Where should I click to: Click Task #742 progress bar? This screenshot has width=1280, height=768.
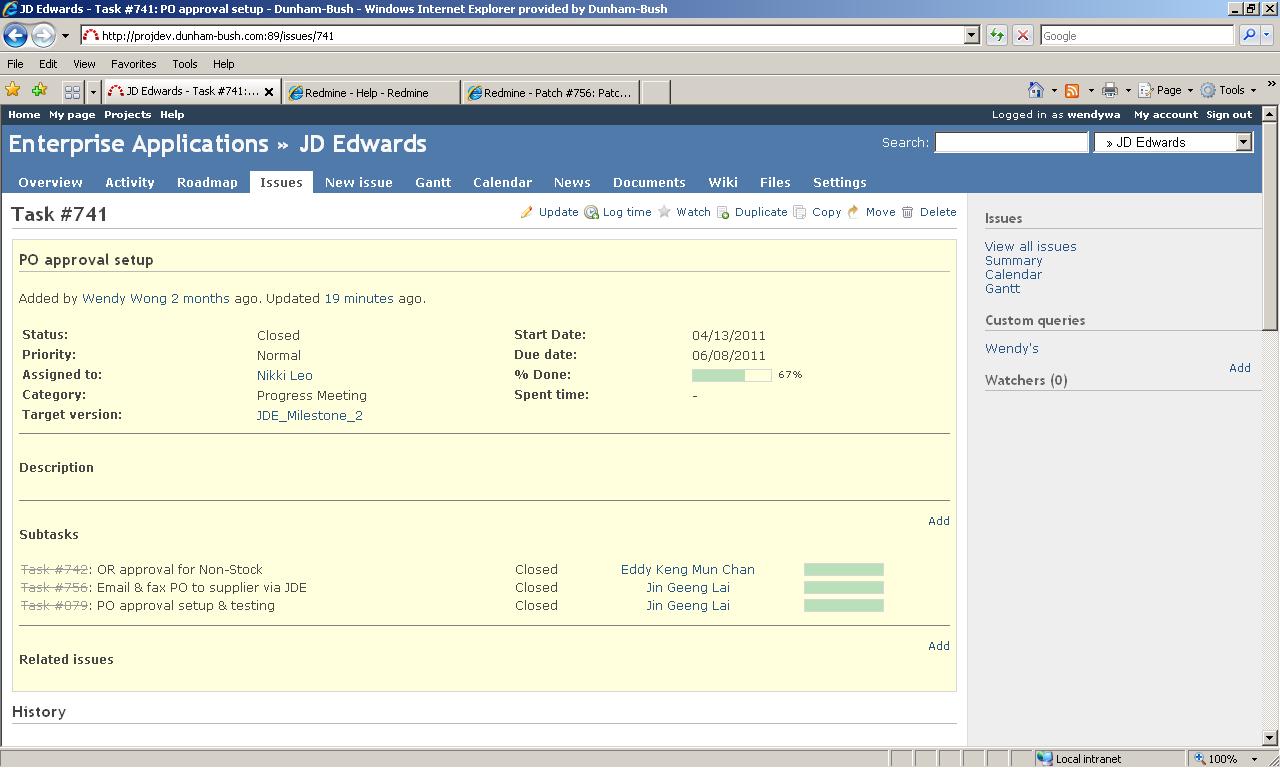point(843,569)
